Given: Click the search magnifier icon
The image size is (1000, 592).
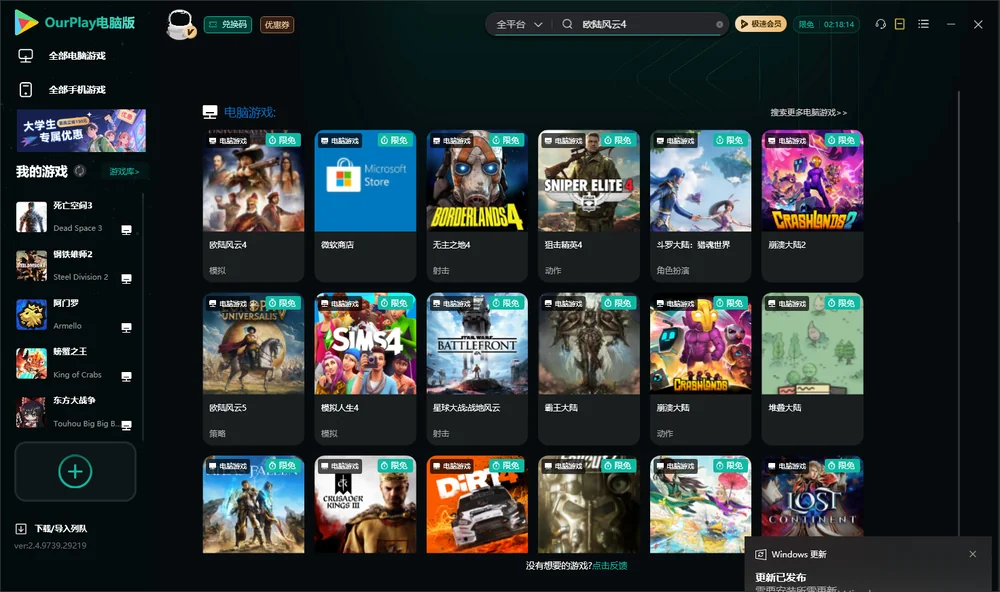Looking at the screenshot, I should coord(567,24).
